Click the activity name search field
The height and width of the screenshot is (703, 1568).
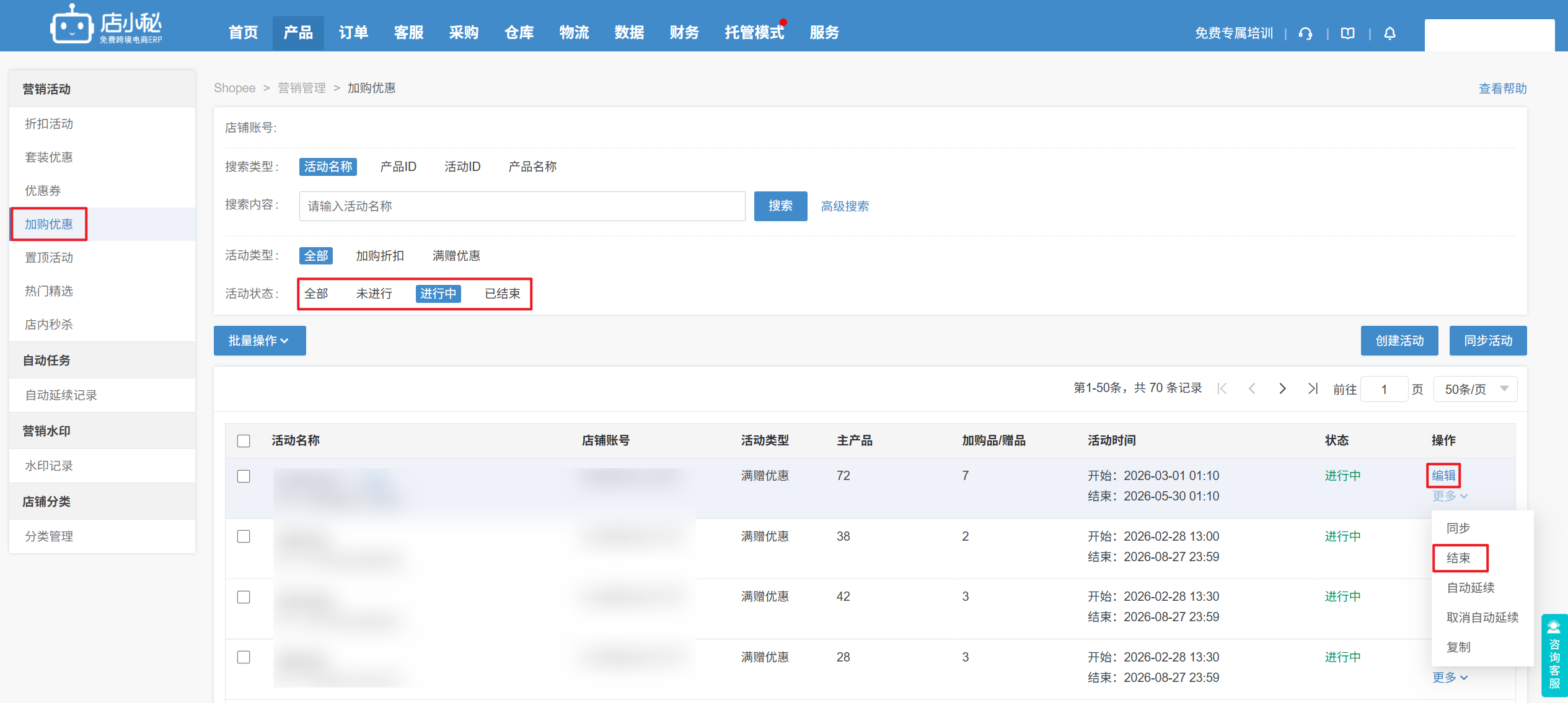click(x=522, y=206)
